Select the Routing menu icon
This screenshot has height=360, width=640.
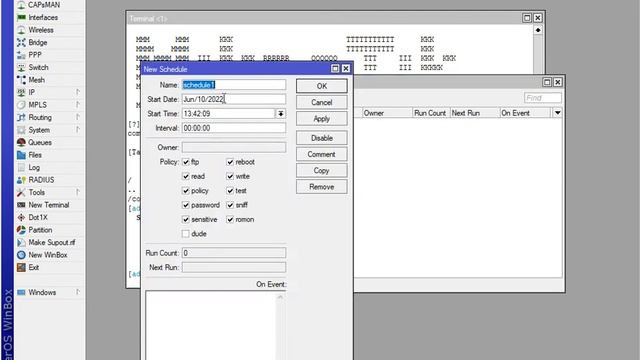click(x=21, y=118)
